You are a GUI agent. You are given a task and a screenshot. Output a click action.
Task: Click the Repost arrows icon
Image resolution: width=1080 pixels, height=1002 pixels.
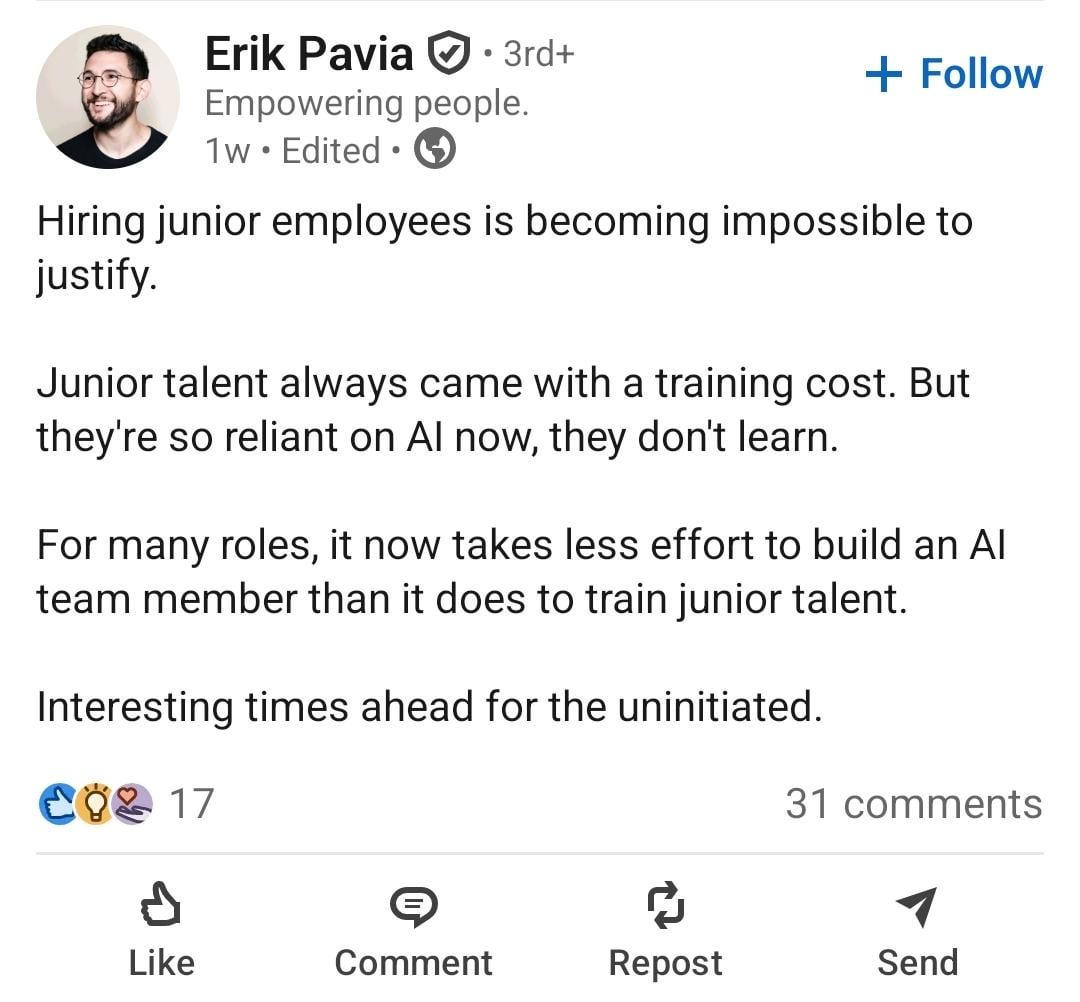tap(665, 905)
